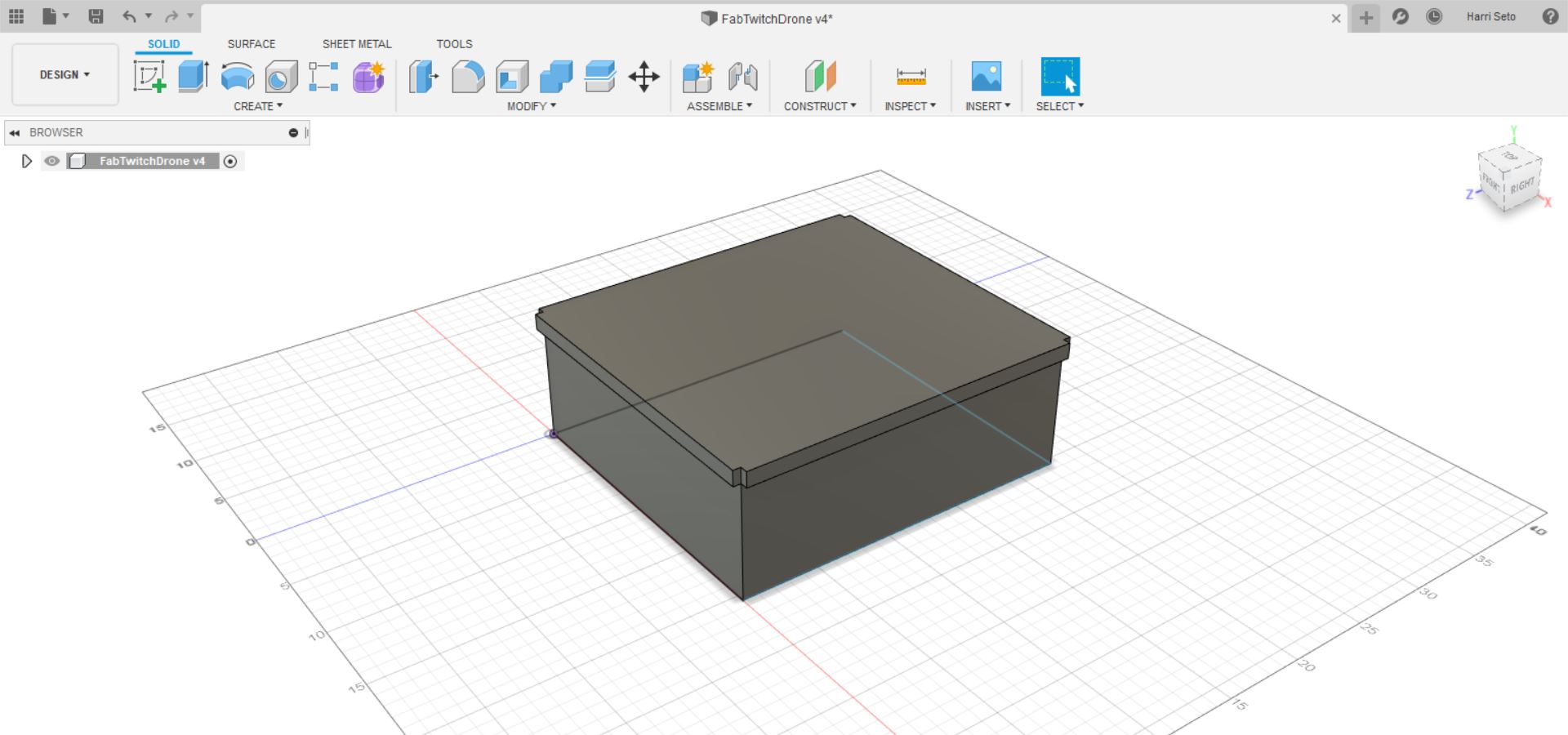The width and height of the screenshot is (1568, 735).
Task: Expand the INSPECT menu
Action: pyautogui.click(x=911, y=106)
